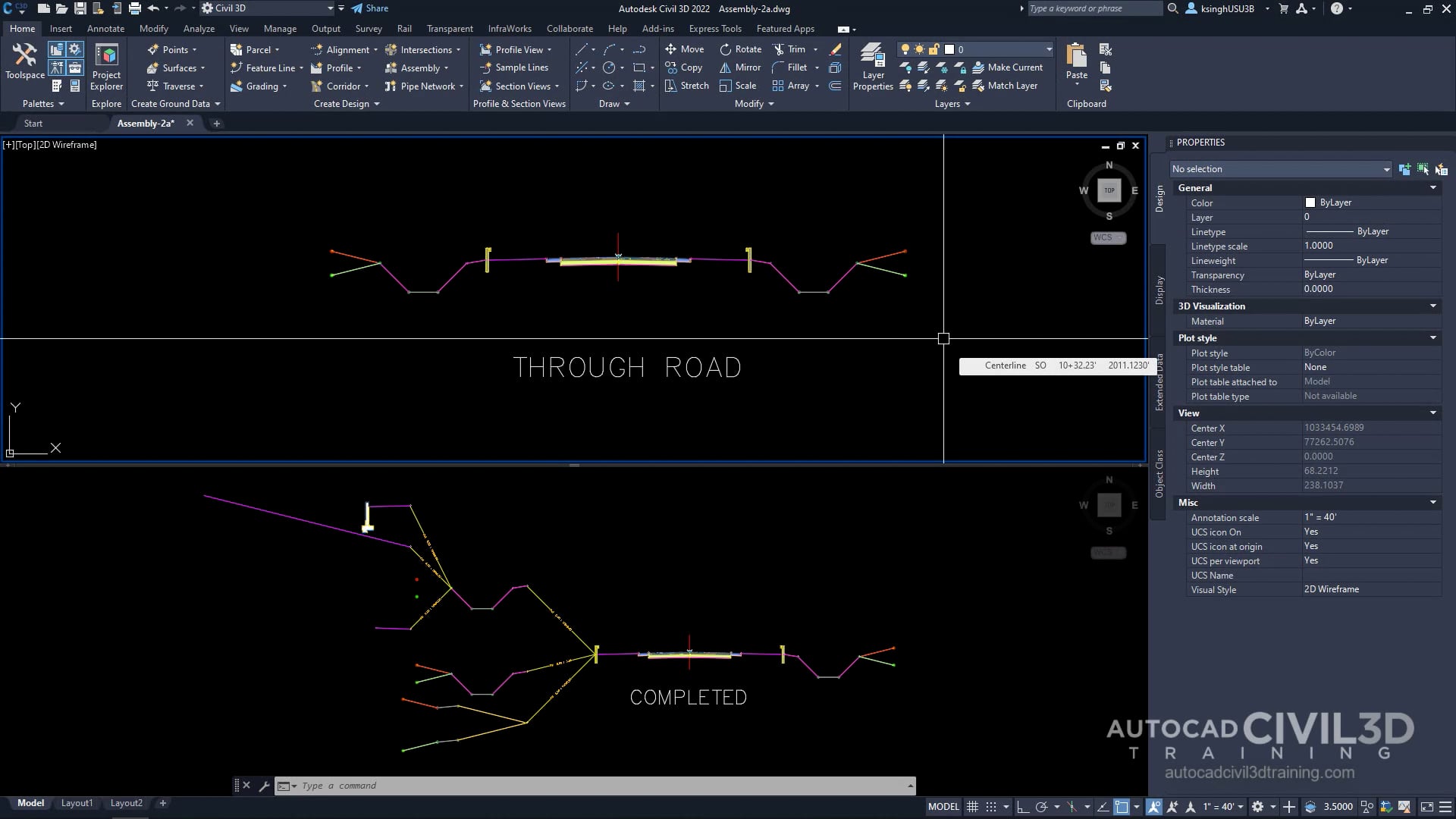Expand the Assembly dropdown in the ribbon

pyautogui.click(x=447, y=67)
